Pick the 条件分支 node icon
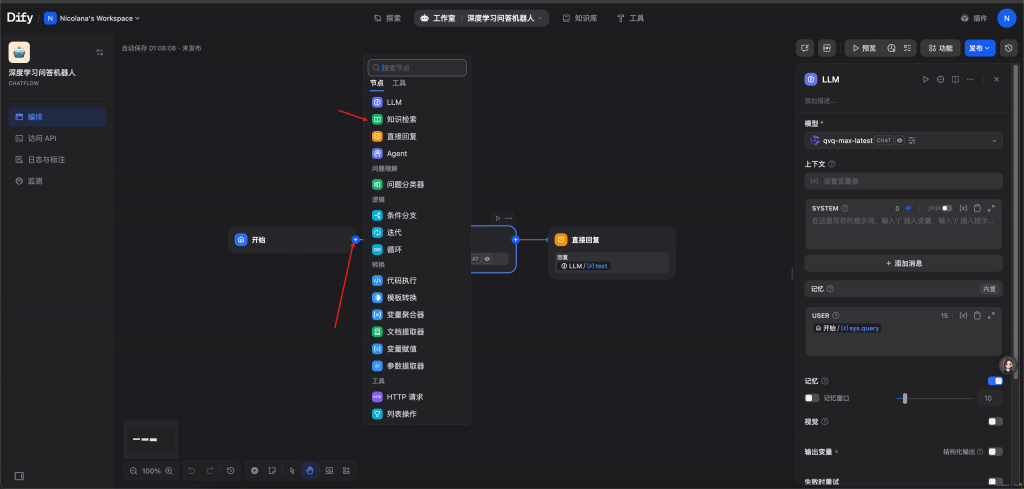Viewport: 1024px width, 489px height. tap(377, 216)
